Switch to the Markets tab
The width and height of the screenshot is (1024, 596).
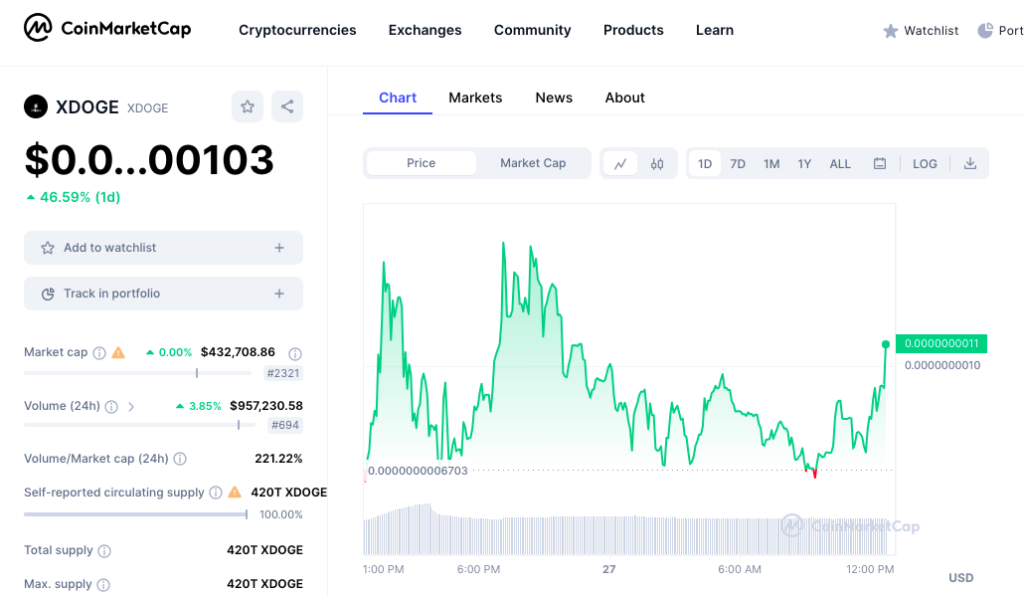click(x=475, y=97)
